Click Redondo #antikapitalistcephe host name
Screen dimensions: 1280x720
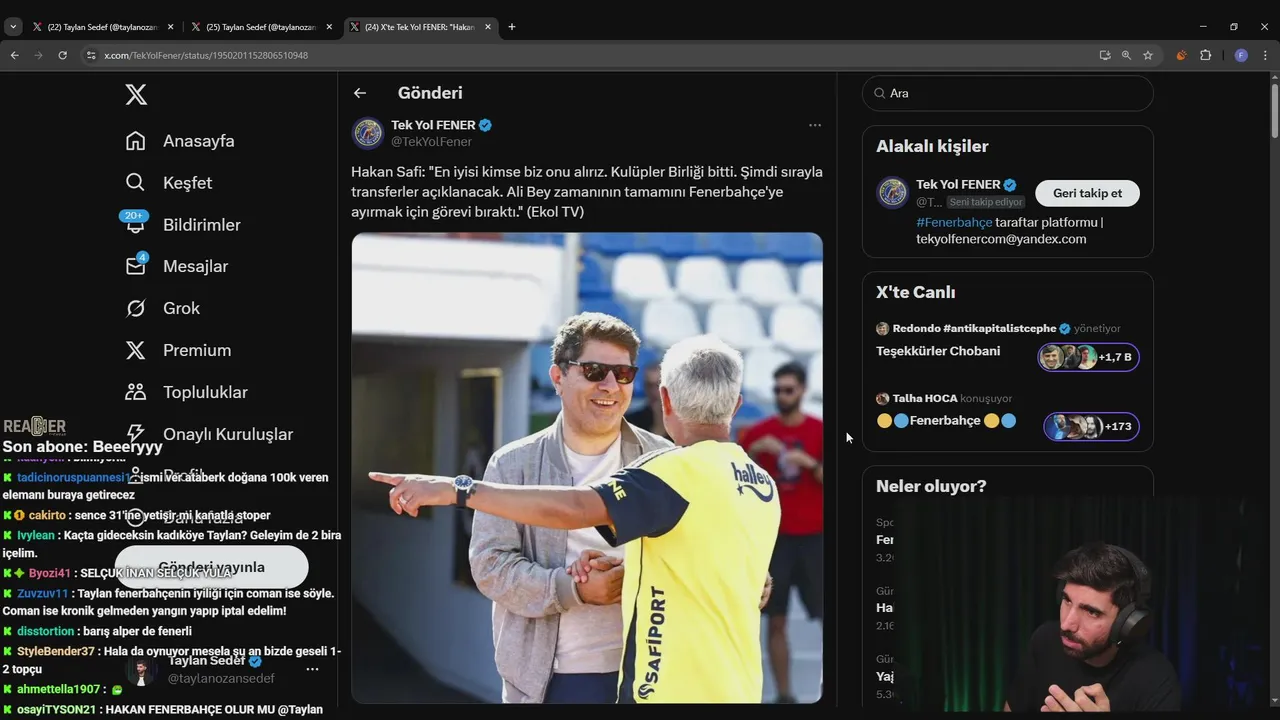point(974,328)
